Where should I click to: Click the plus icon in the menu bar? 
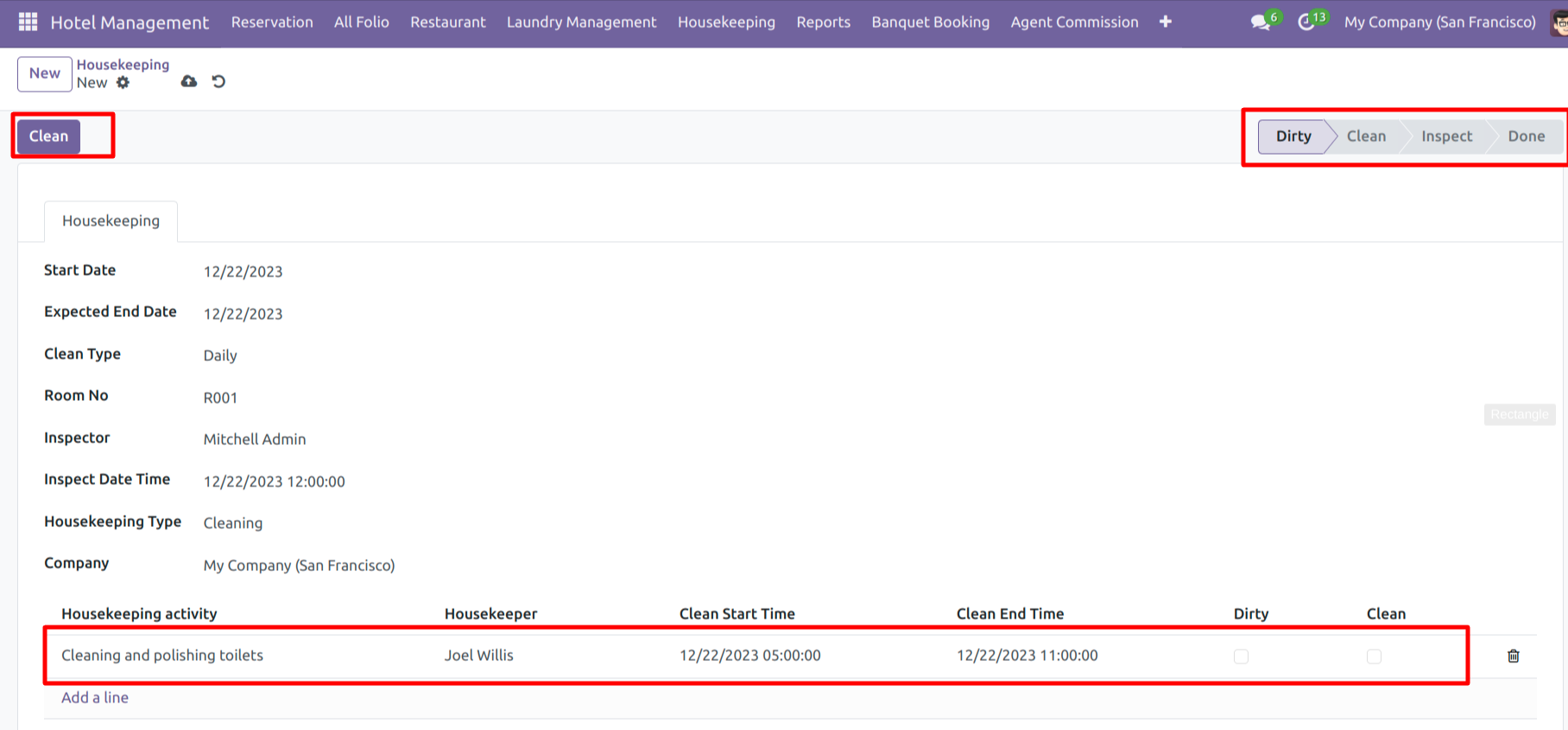[x=1165, y=22]
